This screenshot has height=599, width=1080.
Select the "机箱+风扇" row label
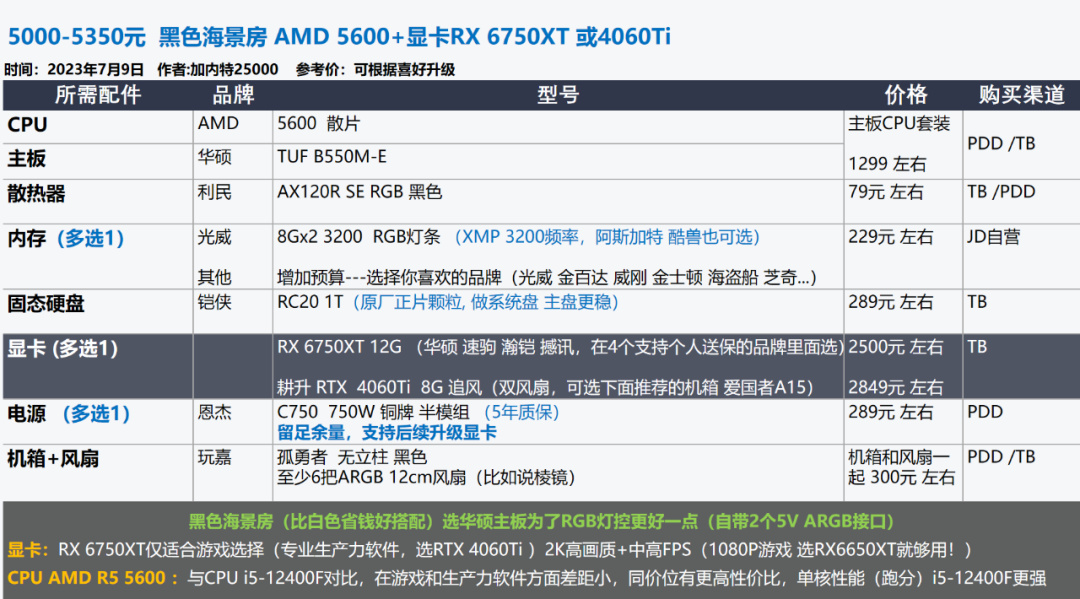pyautogui.click(x=53, y=459)
